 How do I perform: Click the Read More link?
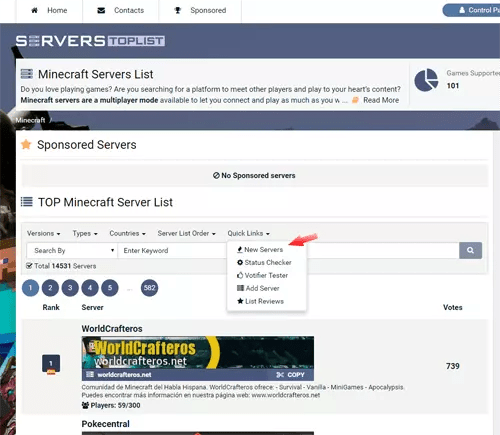tap(381, 100)
